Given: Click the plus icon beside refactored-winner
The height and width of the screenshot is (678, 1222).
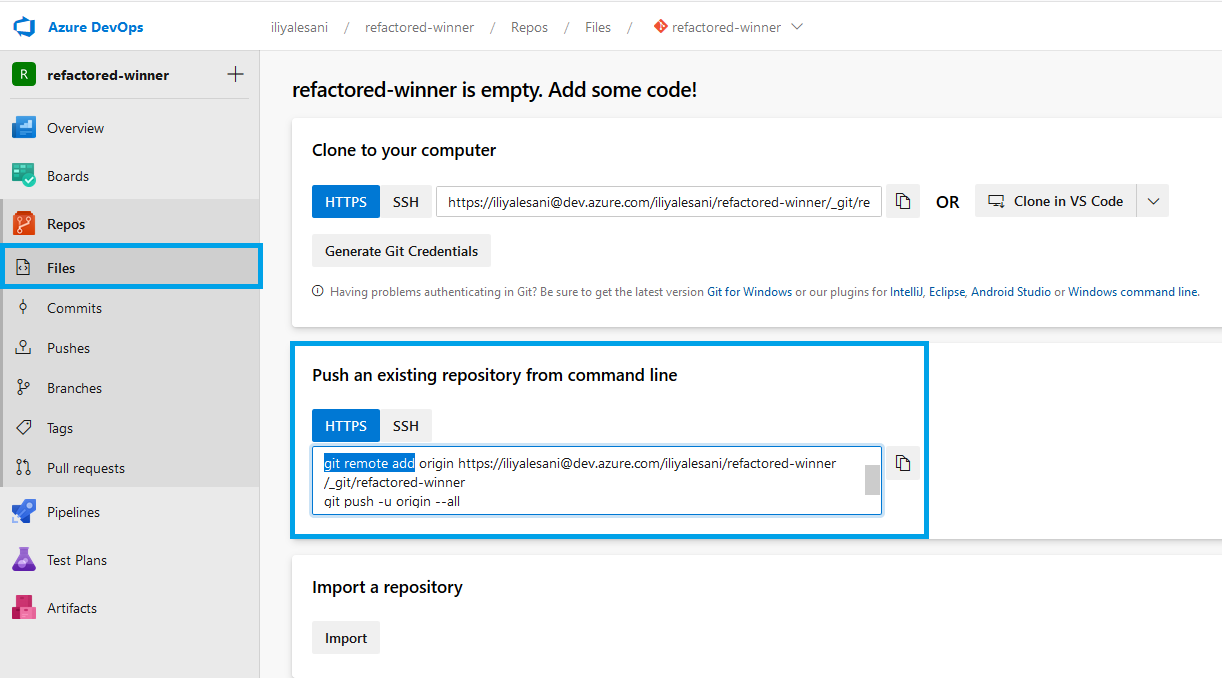Looking at the screenshot, I should tap(236, 74).
